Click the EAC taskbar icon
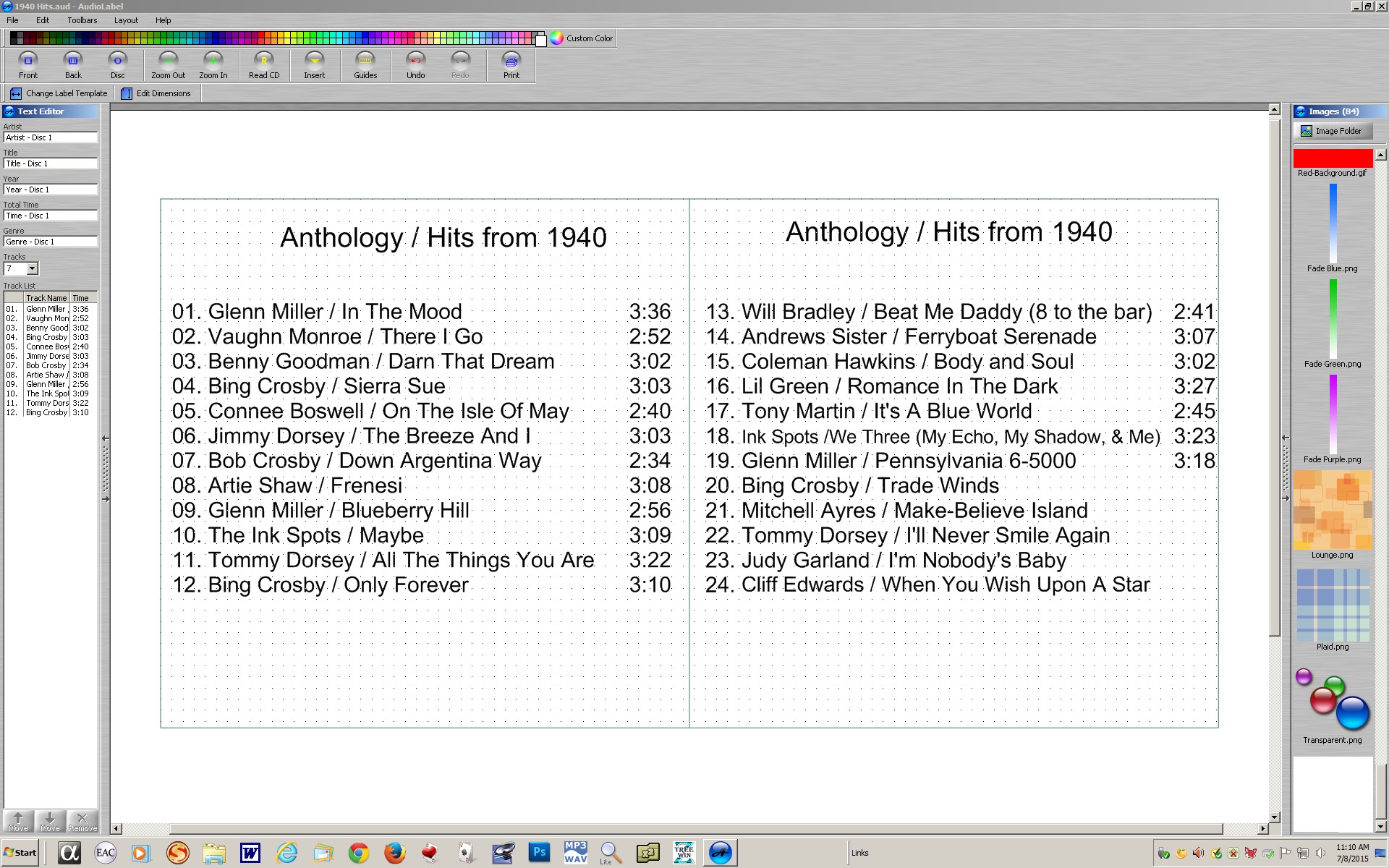1389x868 pixels. [105, 852]
